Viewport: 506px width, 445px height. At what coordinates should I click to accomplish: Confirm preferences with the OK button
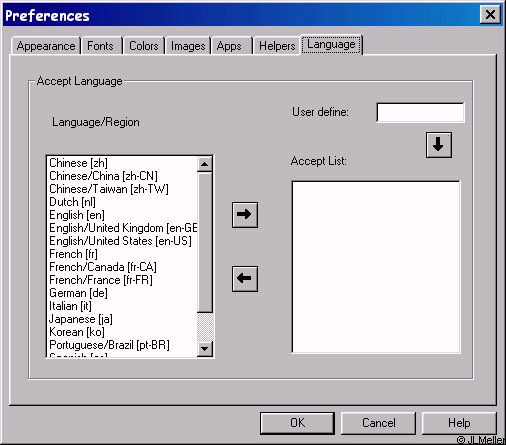click(x=297, y=423)
